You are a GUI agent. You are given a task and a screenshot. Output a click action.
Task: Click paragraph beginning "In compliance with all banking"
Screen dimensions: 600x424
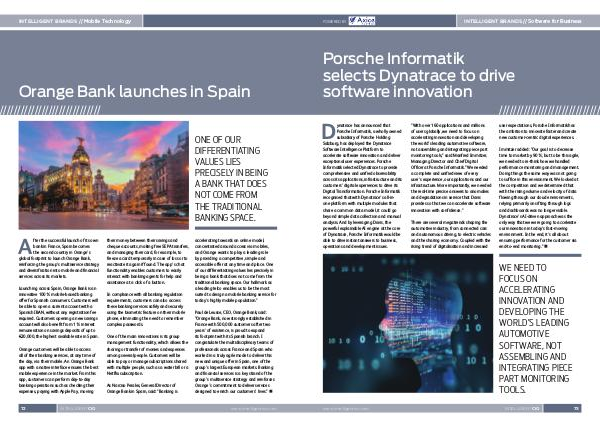[147, 309]
